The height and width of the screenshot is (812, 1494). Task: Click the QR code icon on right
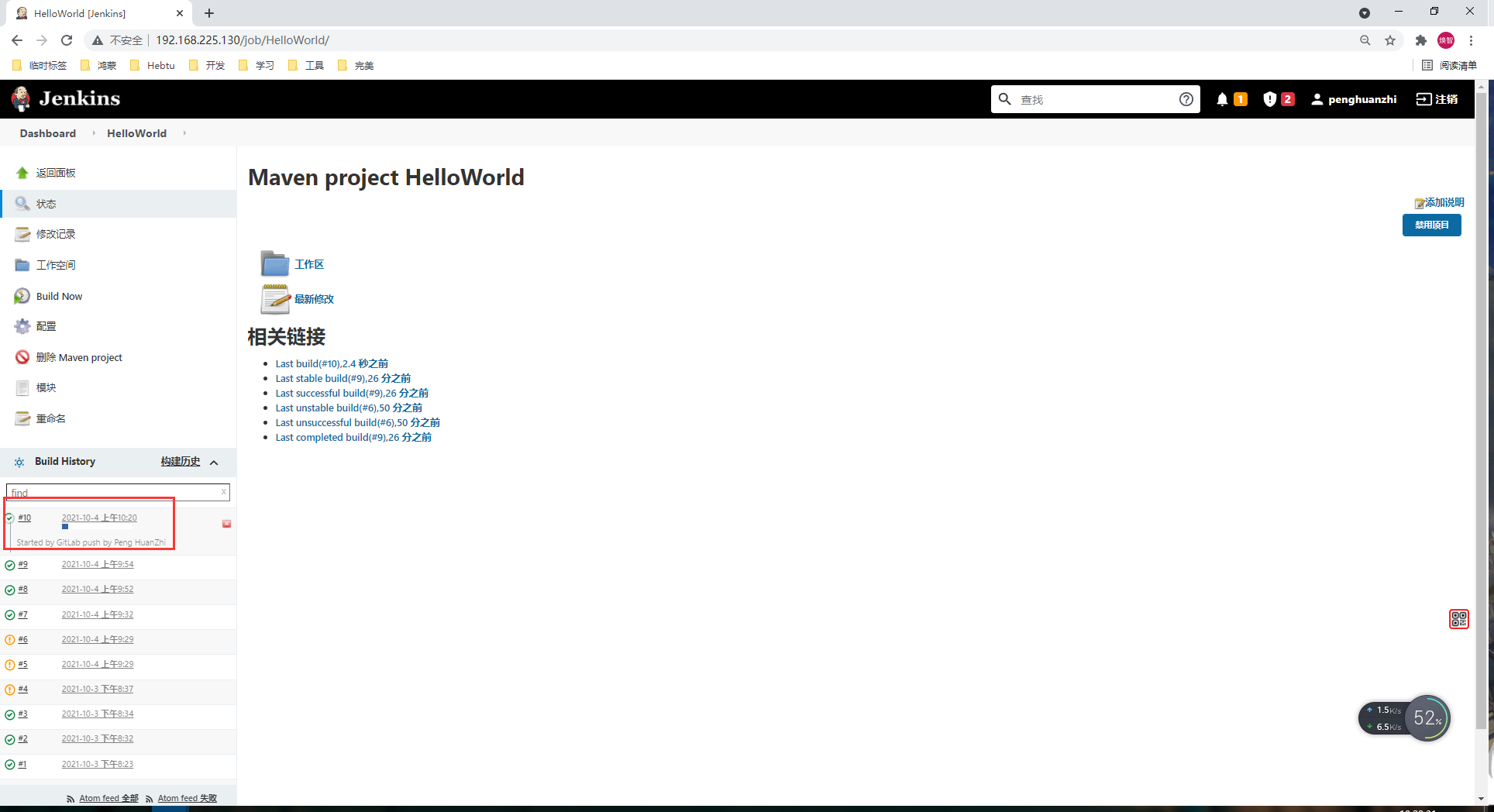[1459, 619]
